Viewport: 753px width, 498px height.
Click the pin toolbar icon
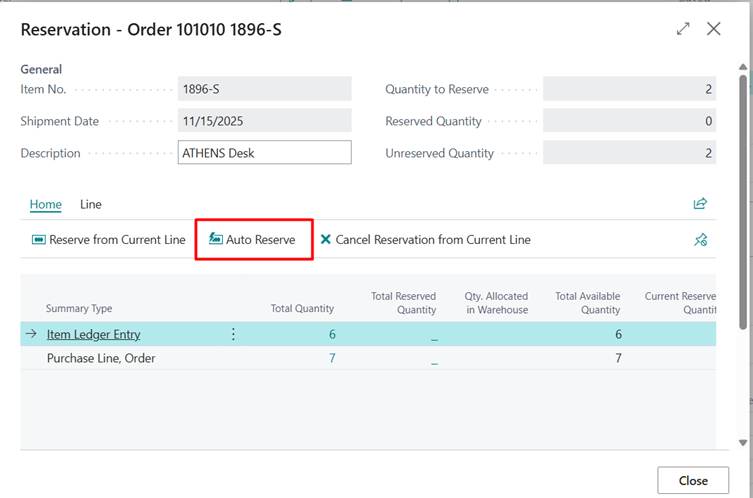(700, 240)
